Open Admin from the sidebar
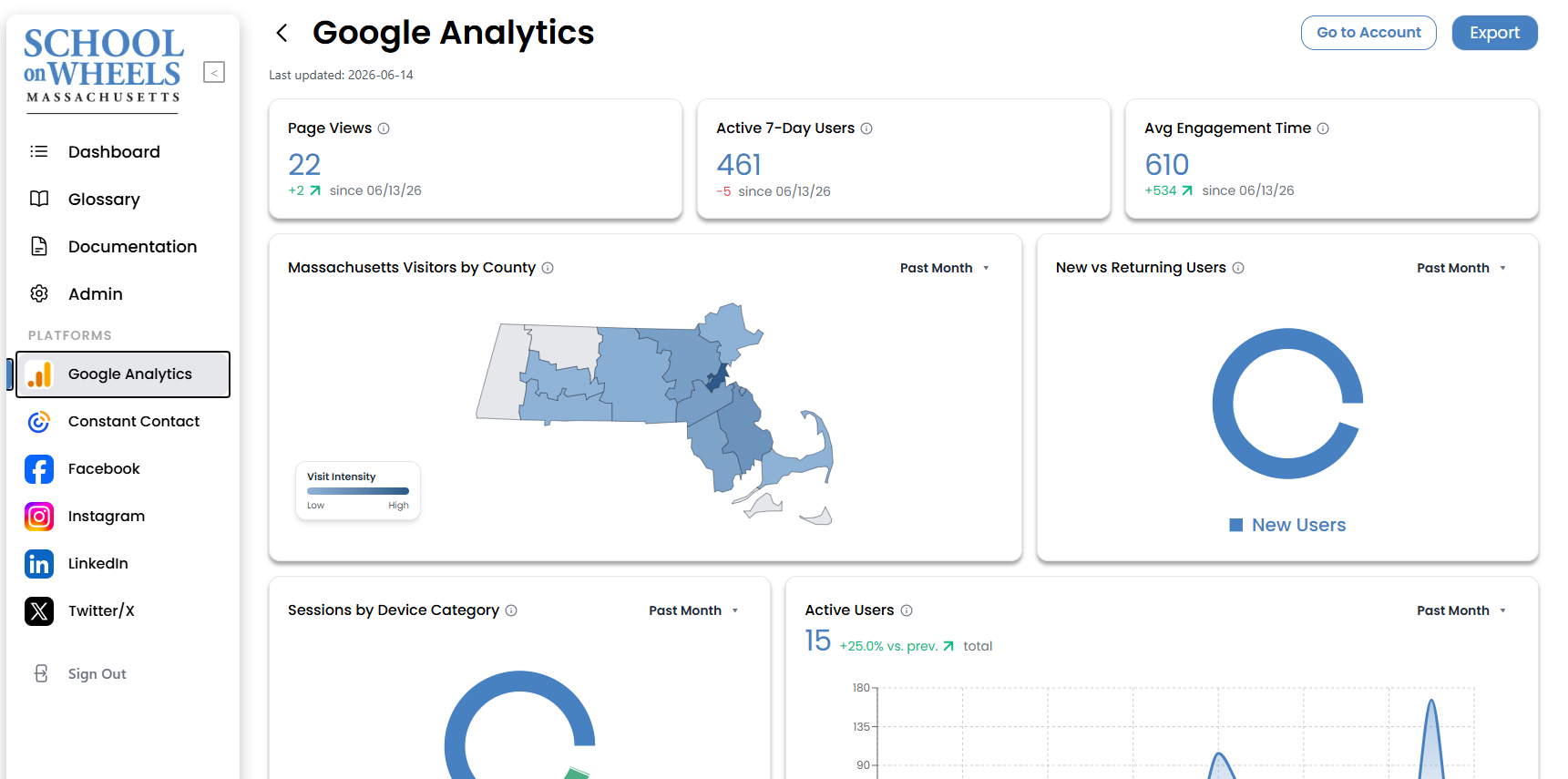This screenshot has width=1568, height=779. tap(122, 293)
